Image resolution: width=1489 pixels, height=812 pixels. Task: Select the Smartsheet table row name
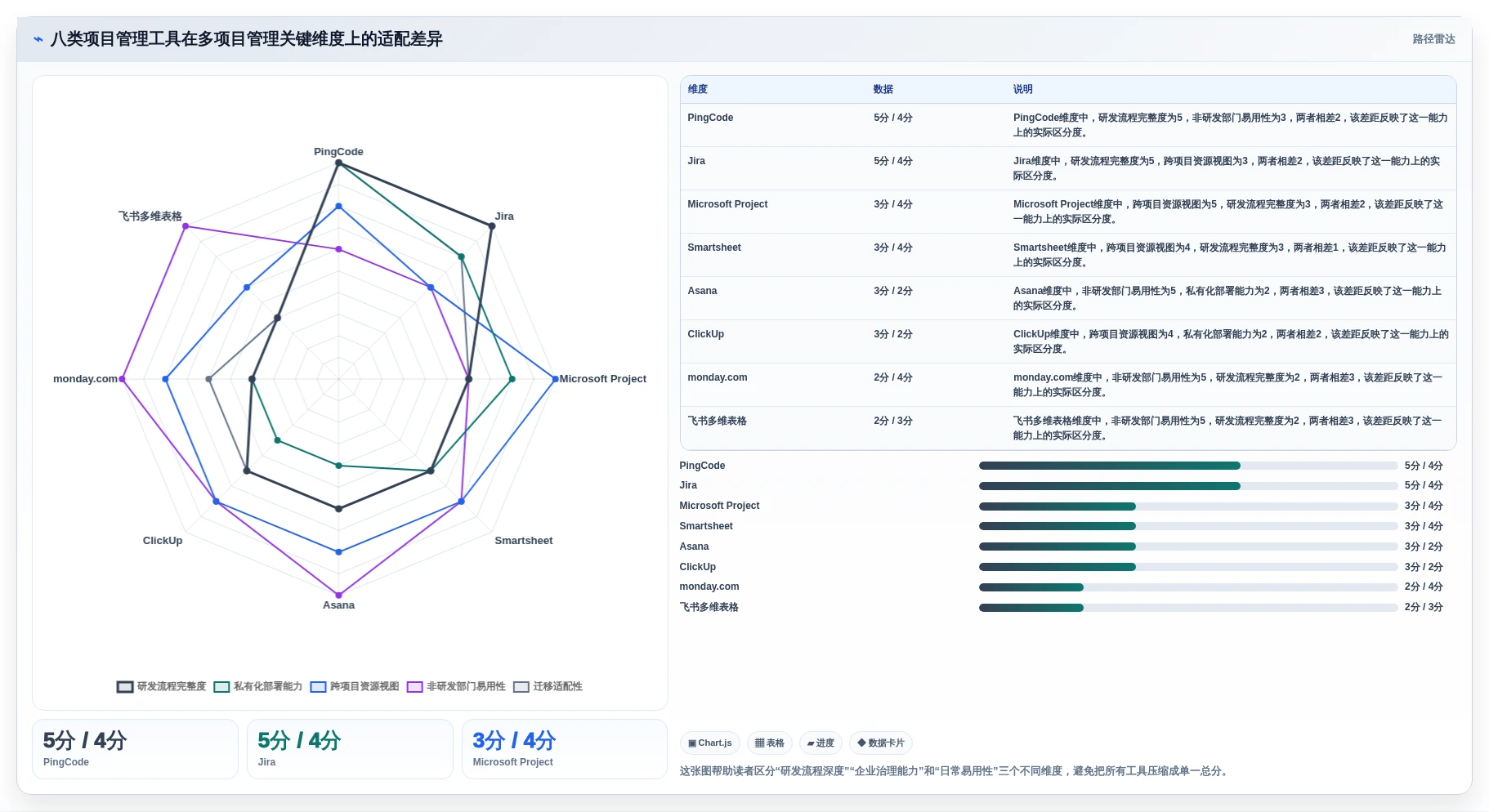714,248
